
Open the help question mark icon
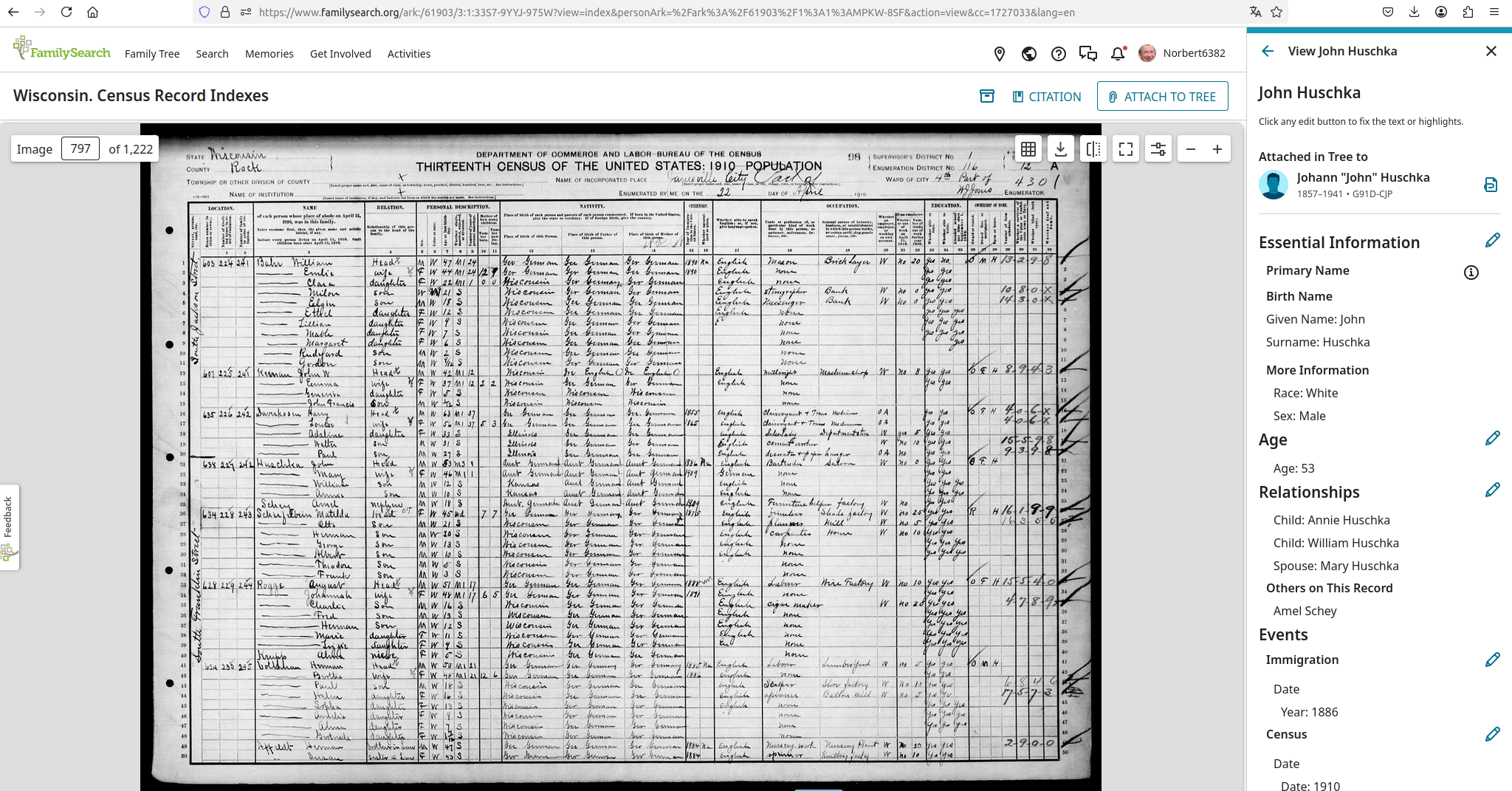click(x=1059, y=53)
